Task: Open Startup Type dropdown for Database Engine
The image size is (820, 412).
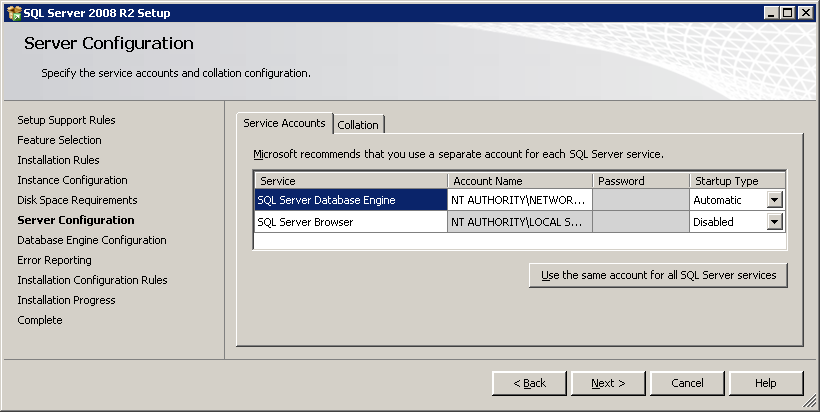Action: pos(774,200)
